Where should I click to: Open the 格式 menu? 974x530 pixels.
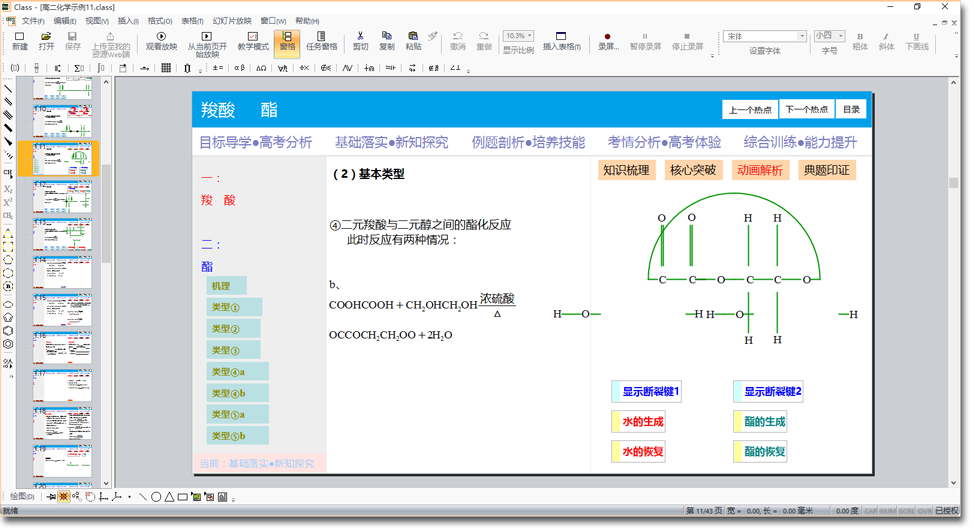pos(159,20)
